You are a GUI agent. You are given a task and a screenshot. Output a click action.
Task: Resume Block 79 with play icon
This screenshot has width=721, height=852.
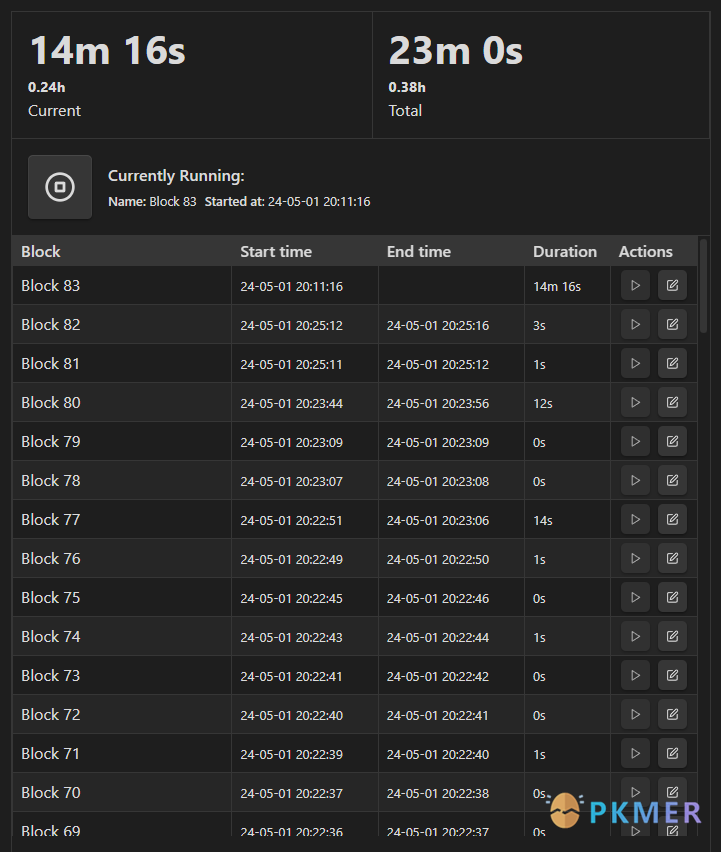tap(635, 442)
